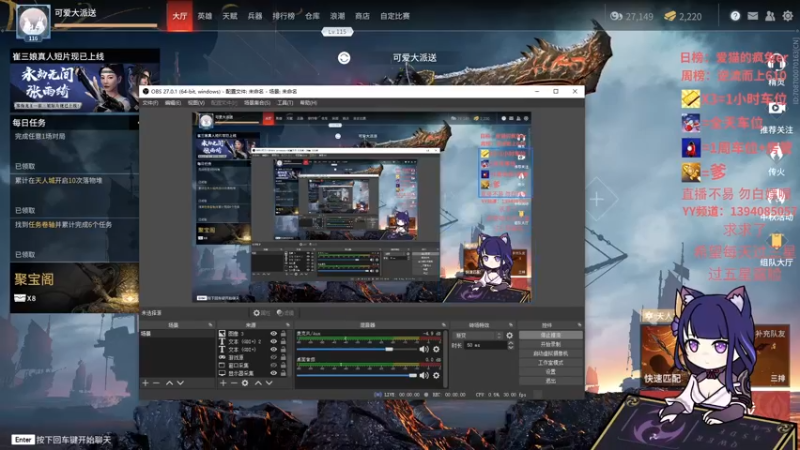Pop out the 转场特效 dock panel
This screenshot has height=450, width=800.
click(511, 324)
